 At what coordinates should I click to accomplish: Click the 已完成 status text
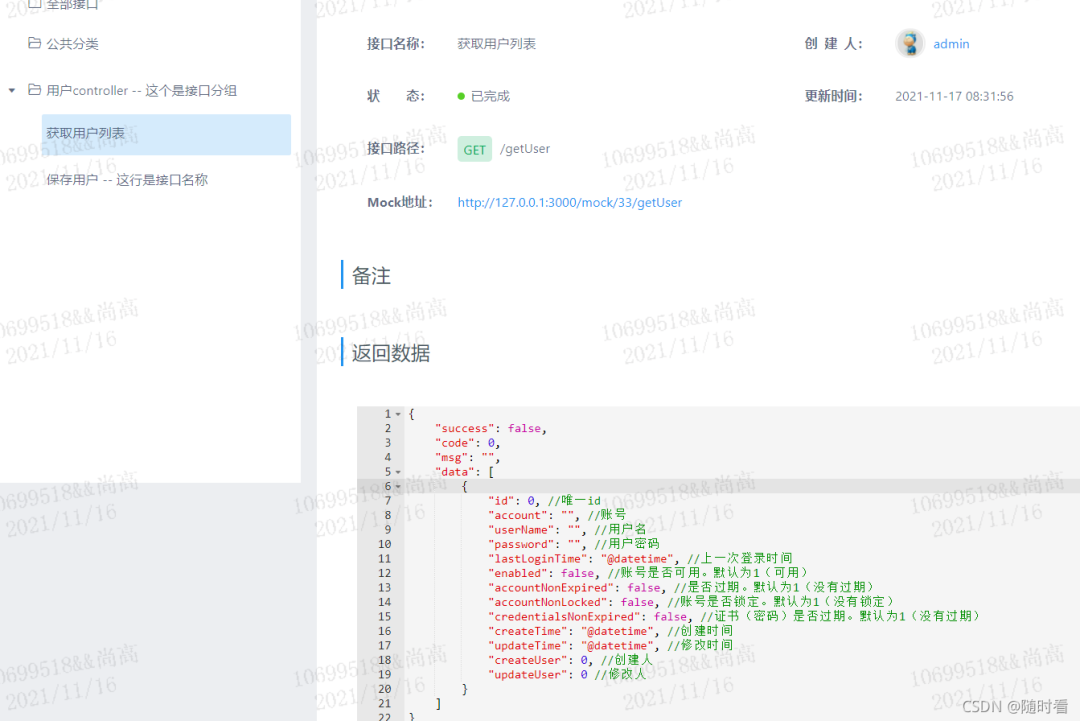[x=490, y=96]
